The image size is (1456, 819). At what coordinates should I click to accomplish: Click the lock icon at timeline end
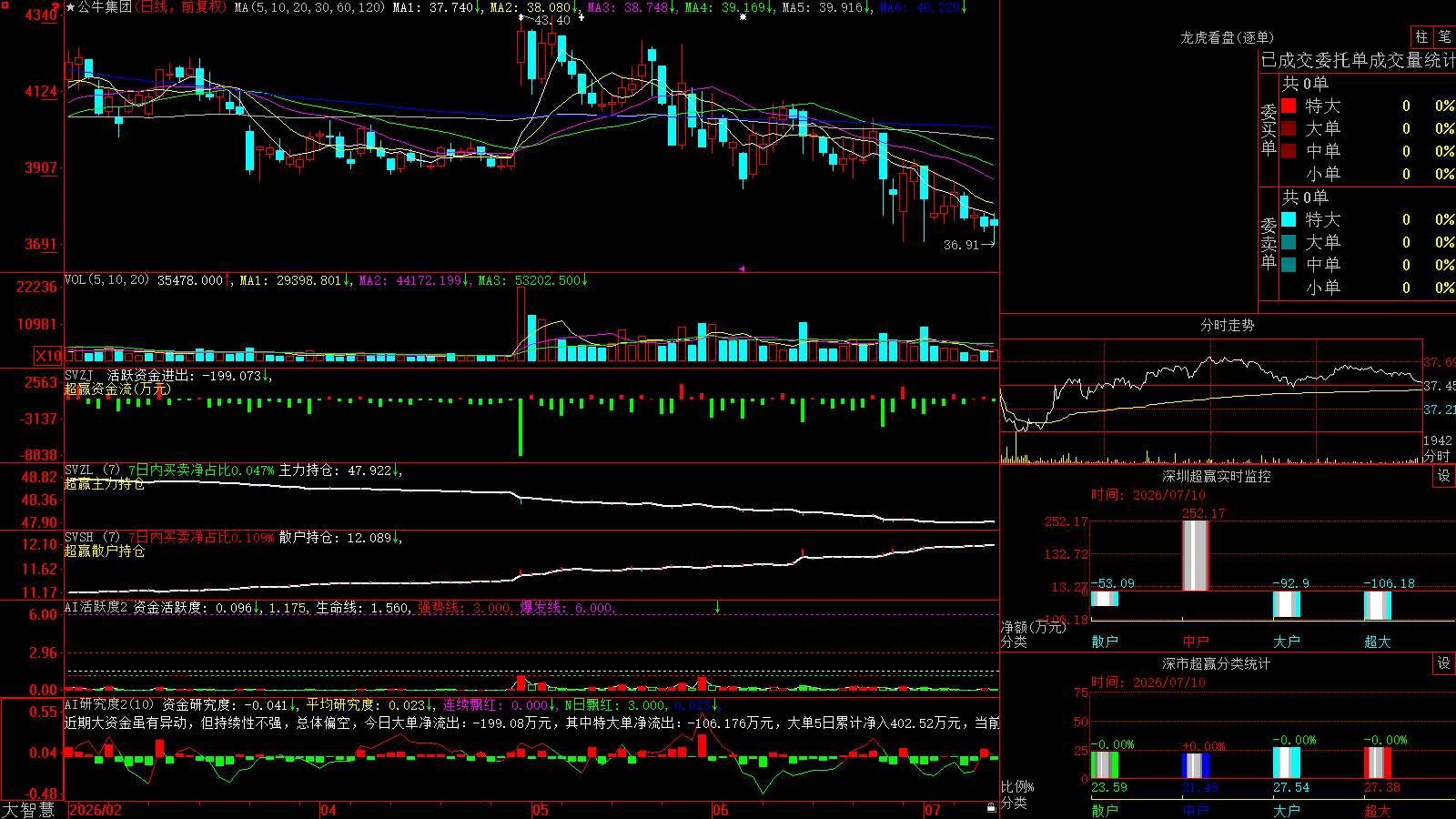[991, 808]
